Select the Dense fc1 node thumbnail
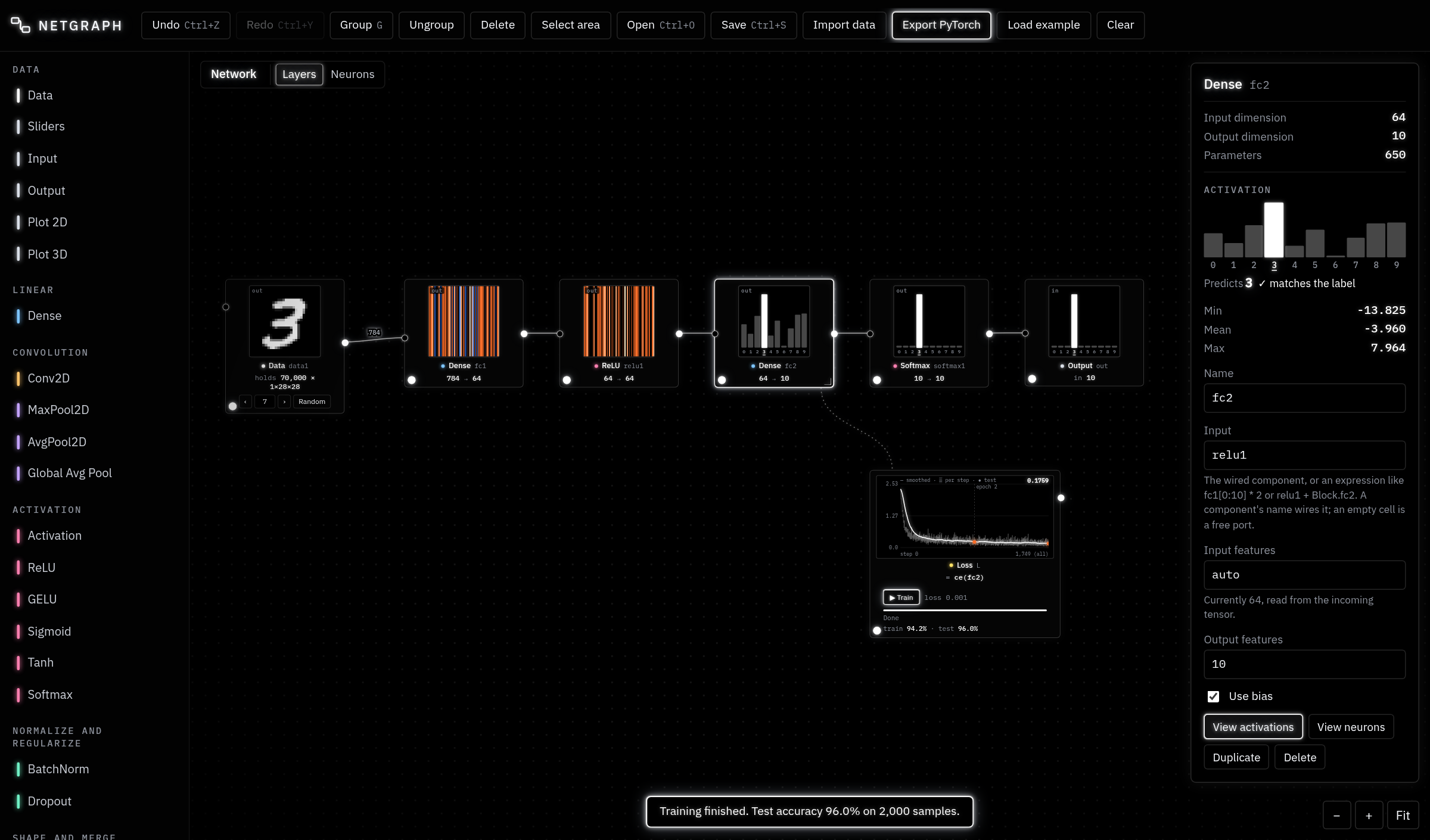Screen dimensions: 1430x840 [x=464, y=321]
